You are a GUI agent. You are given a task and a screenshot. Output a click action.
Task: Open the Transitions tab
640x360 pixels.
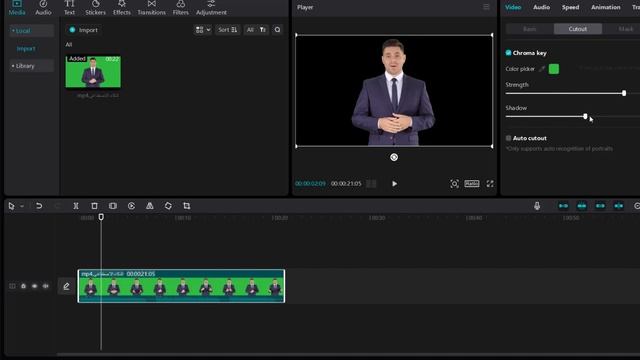(x=151, y=7)
